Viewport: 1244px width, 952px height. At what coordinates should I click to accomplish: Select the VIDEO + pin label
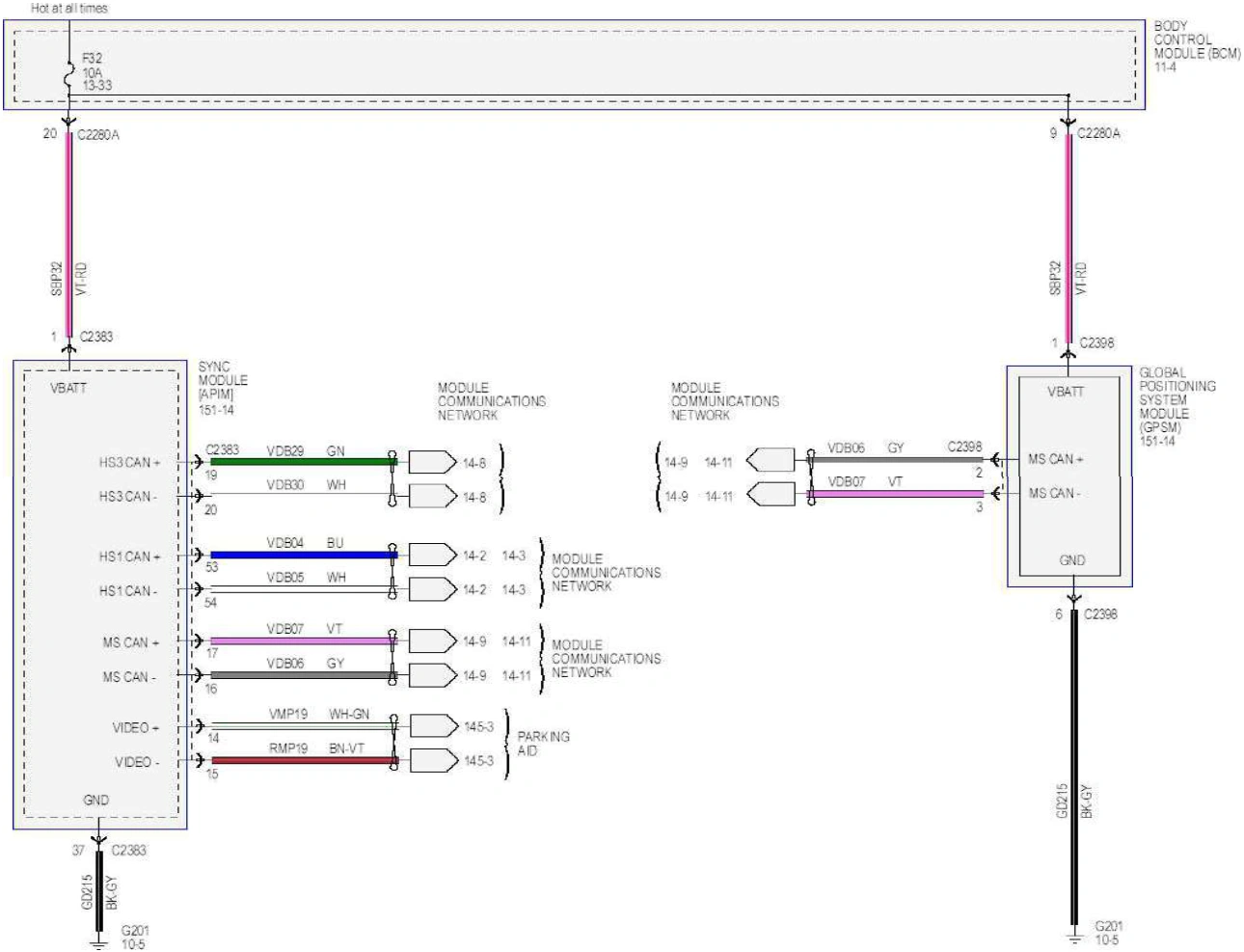(x=136, y=727)
